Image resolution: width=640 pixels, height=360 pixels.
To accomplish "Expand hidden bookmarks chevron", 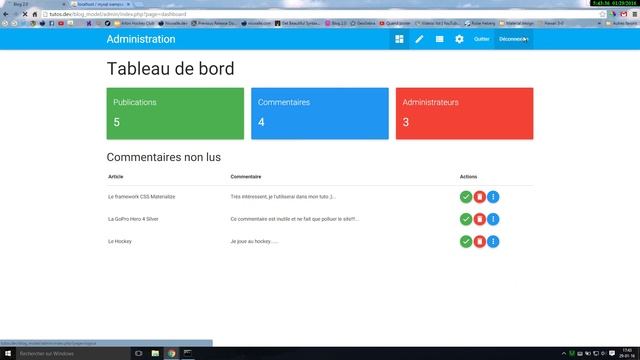I will pos(599,23).
